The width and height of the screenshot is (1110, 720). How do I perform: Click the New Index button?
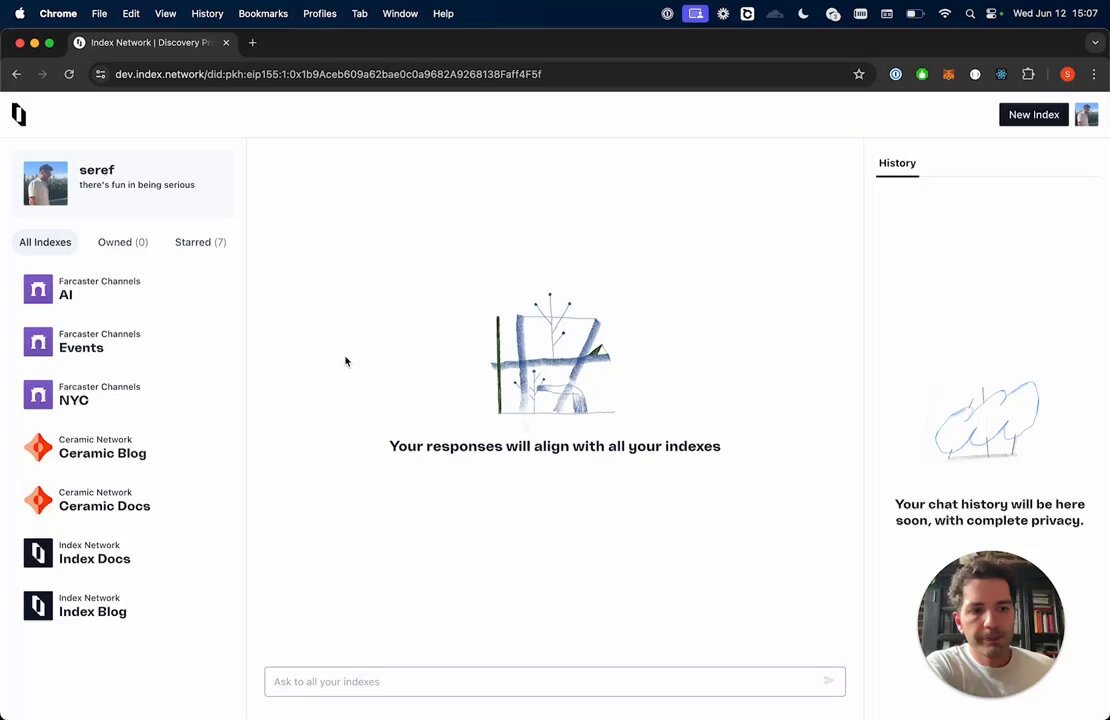(x=1034, y=115)
